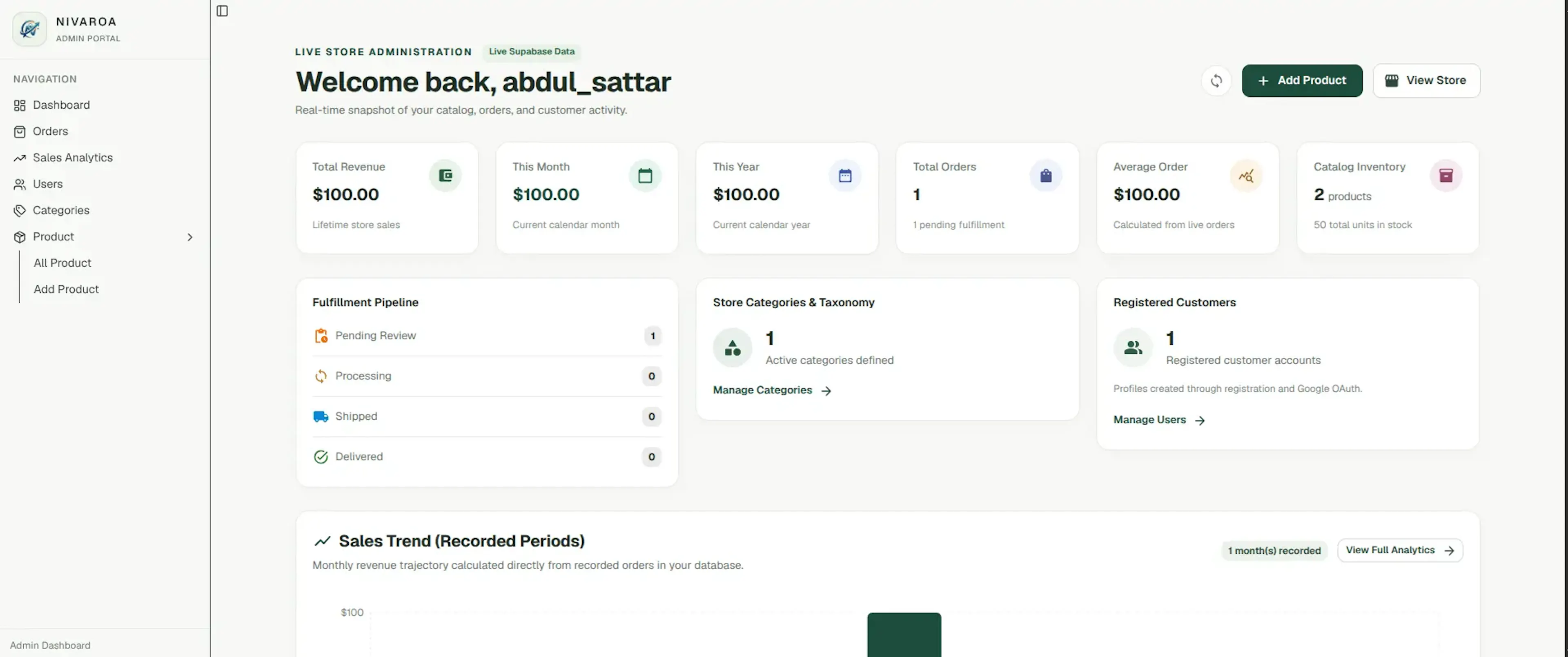Image resolution: width=1568 pixels, height=657 pixels.
Task: Click the 'Admin Dashboard' footer text
Action: [x=50, y=646]
